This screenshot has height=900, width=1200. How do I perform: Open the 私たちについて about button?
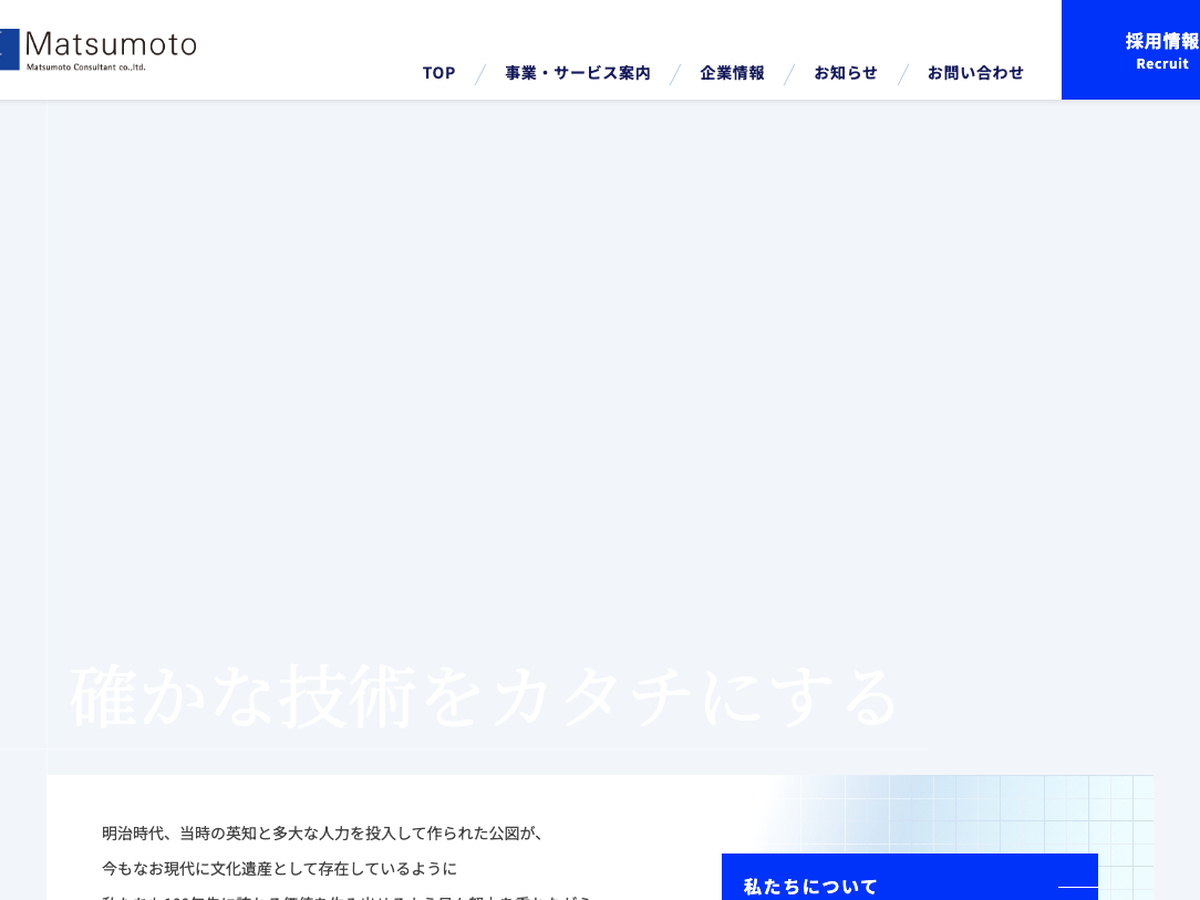(x=810, y=885)
